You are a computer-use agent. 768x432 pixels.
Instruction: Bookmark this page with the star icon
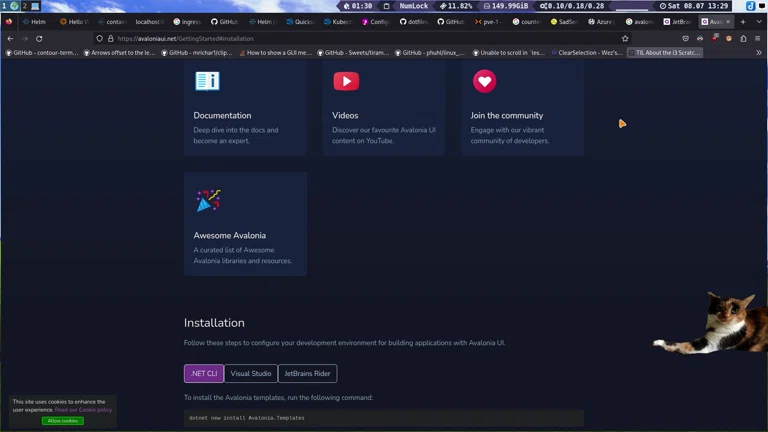coord(625,38)
